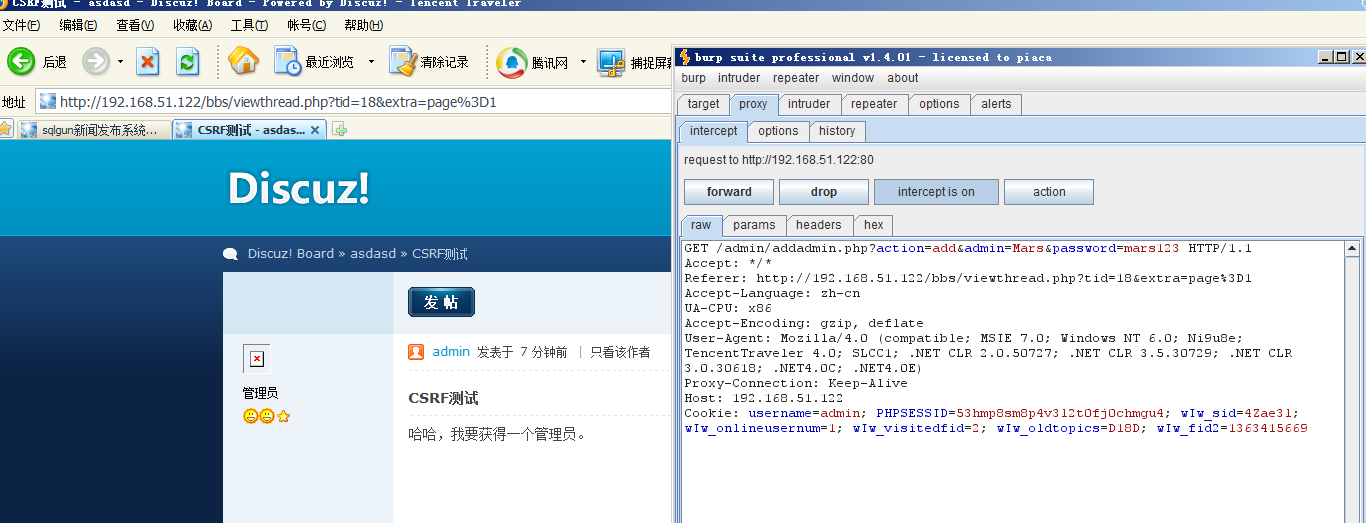Click the orange user icon beside admin
Viewport: 1366px width, 523px height.
[x=416, y=352]
